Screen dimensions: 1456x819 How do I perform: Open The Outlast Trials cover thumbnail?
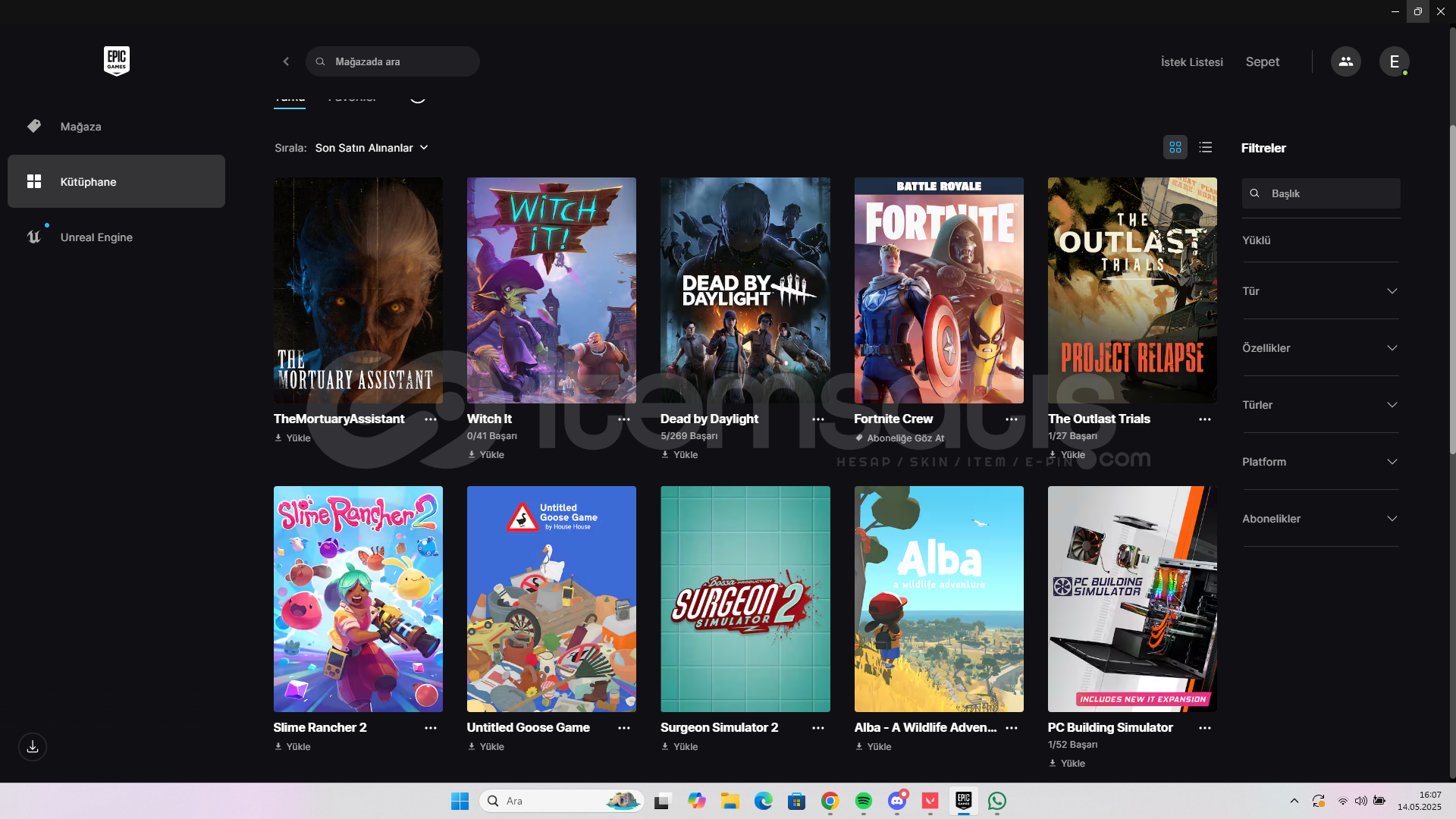pyautogui.click(x=1132, y=290)
